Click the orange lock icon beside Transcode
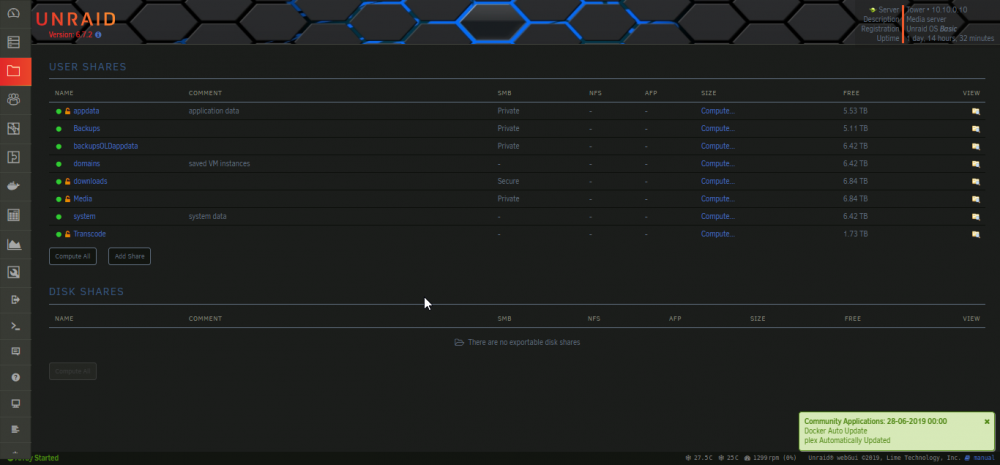 [x=67, y=234]
